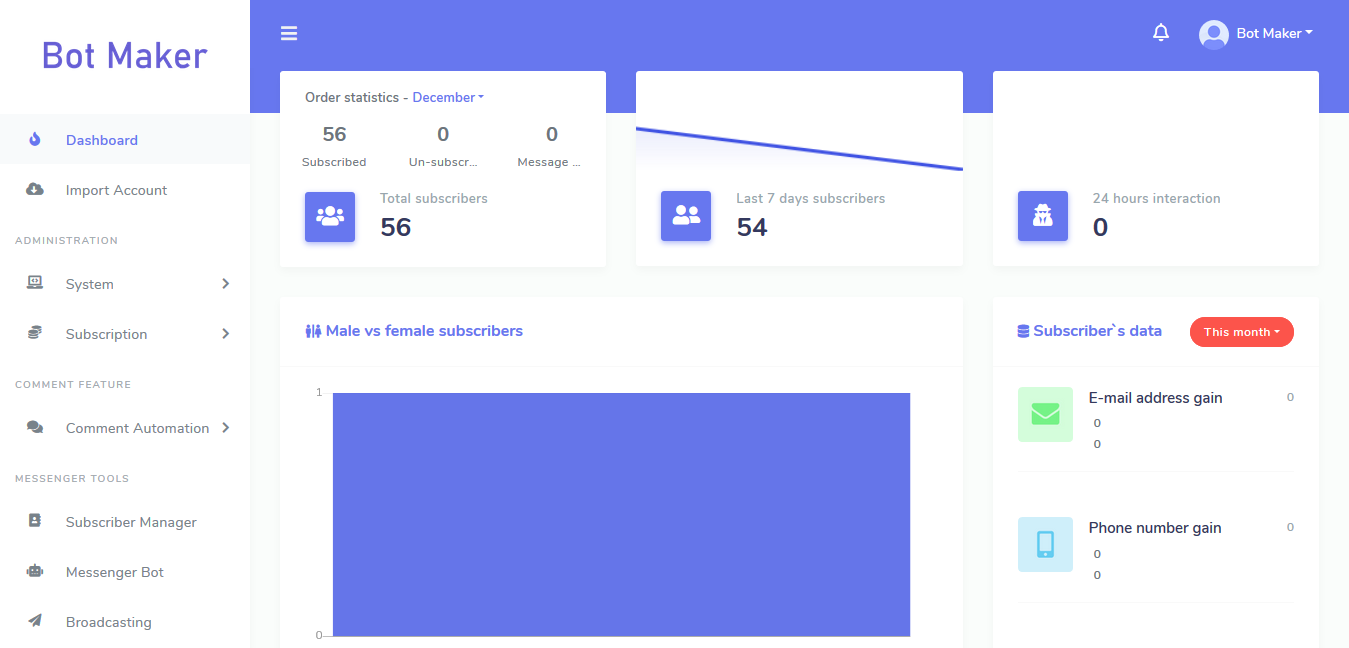Open Import Account page
The height and width of the screenshot is (648, 1349).
click(116, 190)
